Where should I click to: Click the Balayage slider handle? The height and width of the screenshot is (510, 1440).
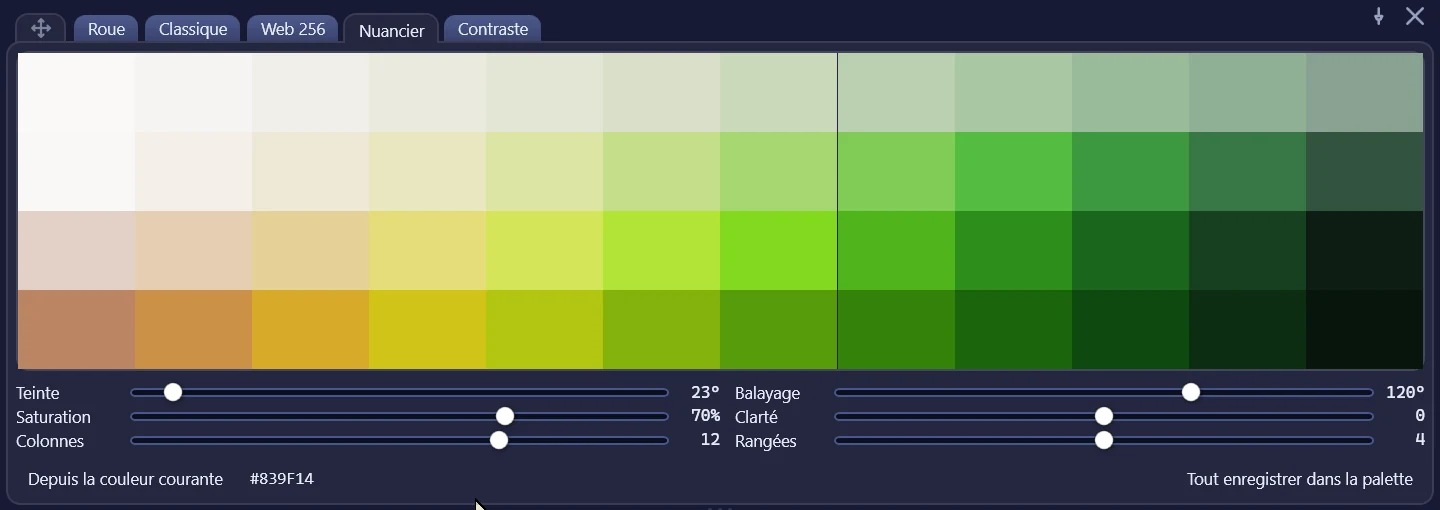[x=1190, y=392]
